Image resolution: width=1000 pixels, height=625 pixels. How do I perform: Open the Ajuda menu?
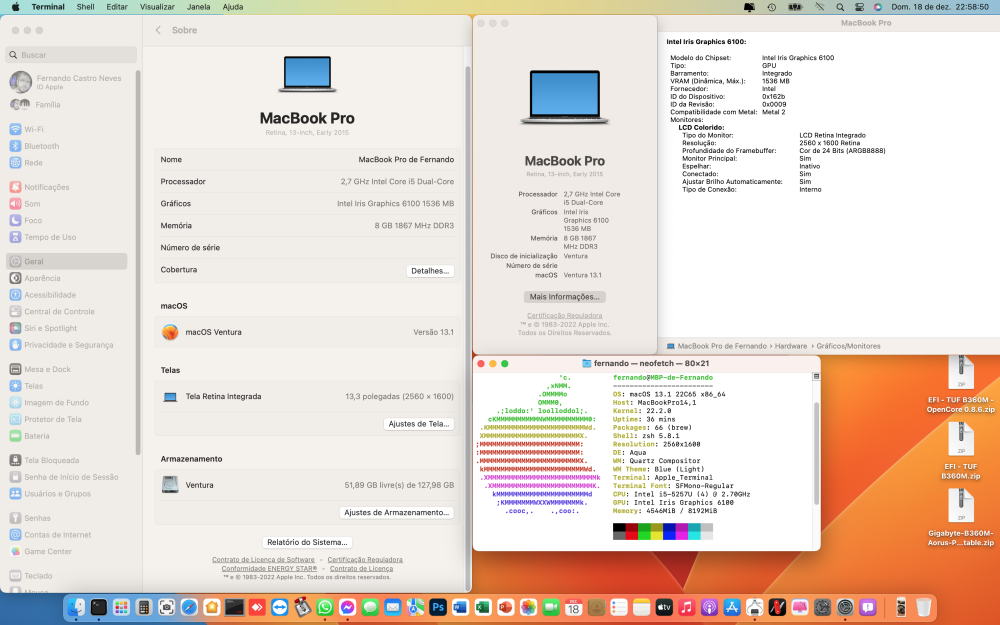[x=233, y=7]
